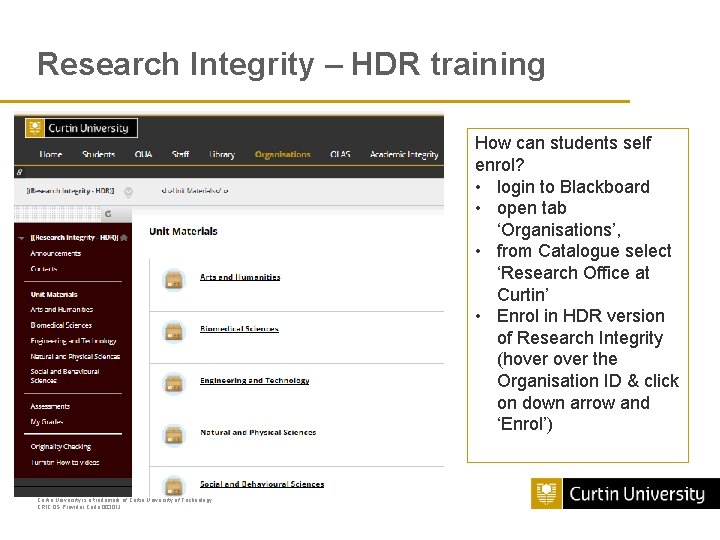
Task: Select Biomedical Sciences in the sidebar
Action: pyautogui.click(x=61, y=325)
